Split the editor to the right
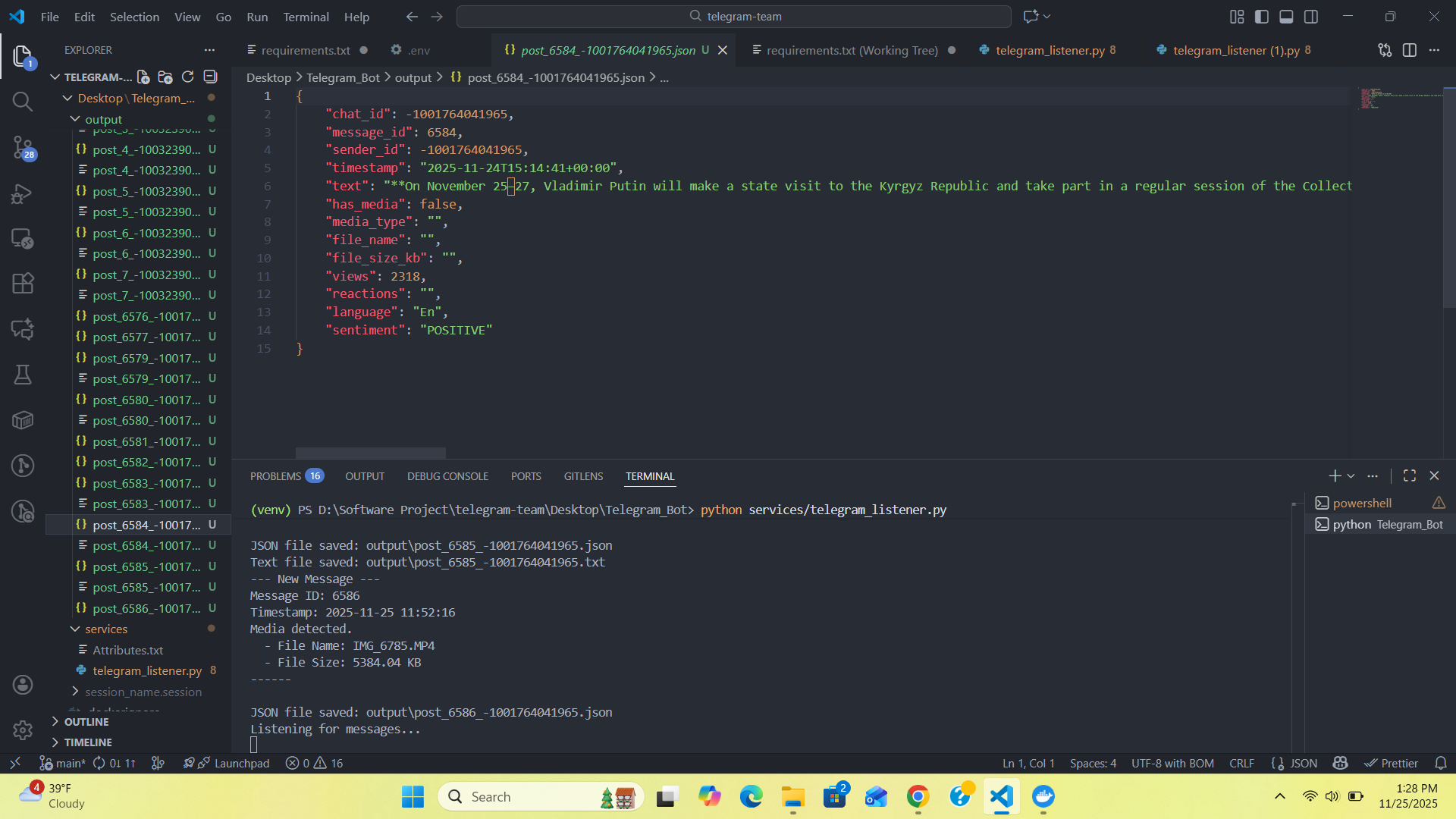 [1410, 50]
